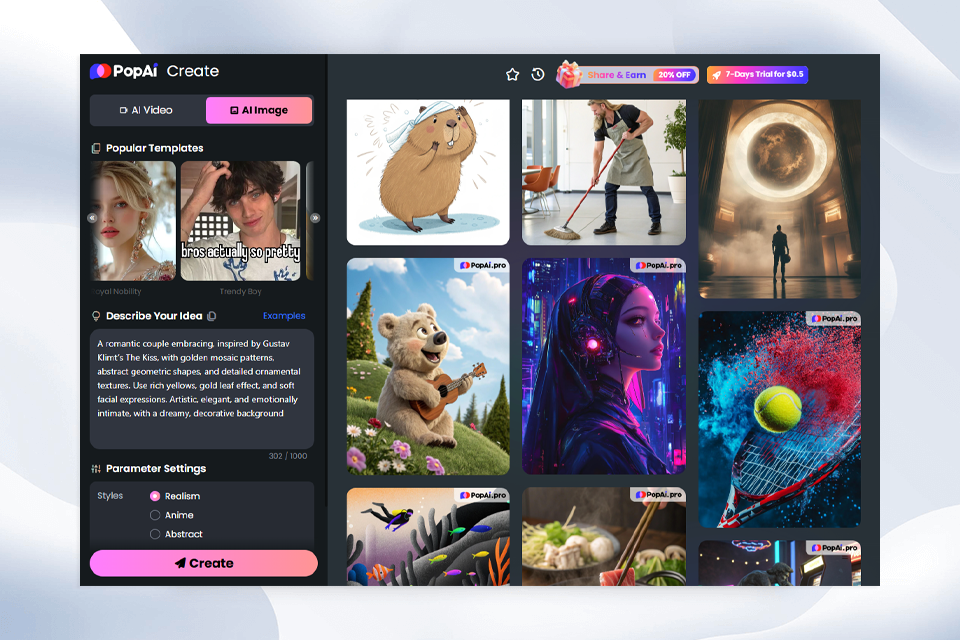Click the Parameter Settings heading

(156, 469)
